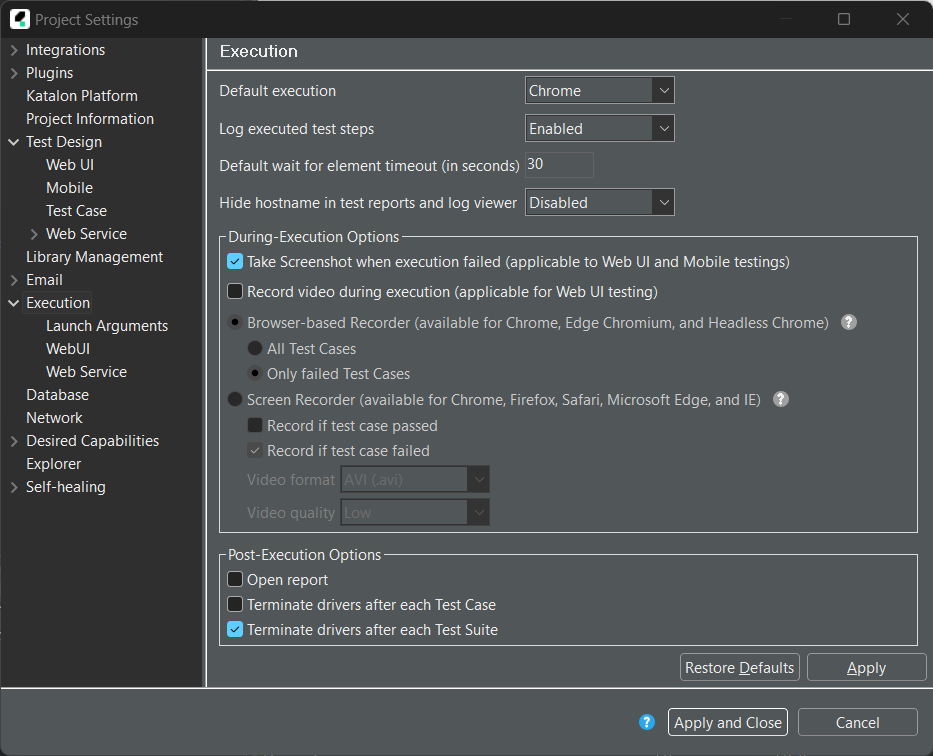Click the Apply button
The height and width of the screenshot is (756, 933).
pos(866,667)
